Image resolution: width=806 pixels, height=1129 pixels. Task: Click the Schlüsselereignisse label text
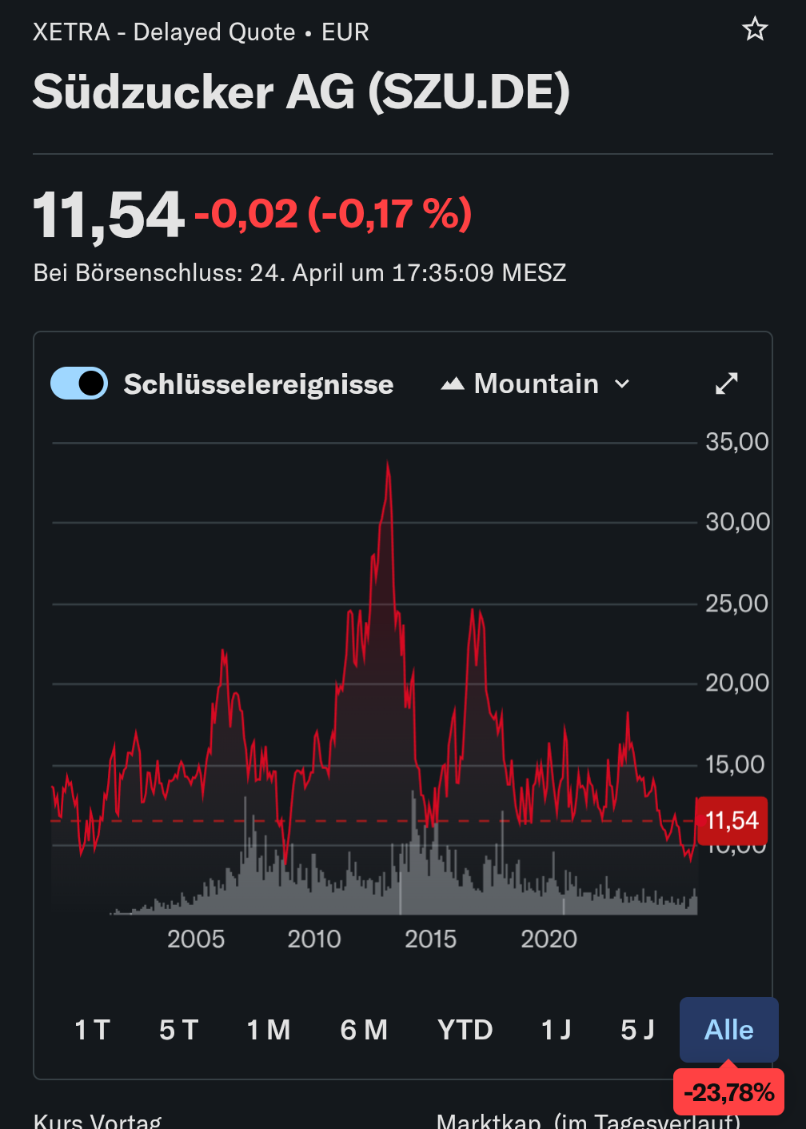click(259, 384)
